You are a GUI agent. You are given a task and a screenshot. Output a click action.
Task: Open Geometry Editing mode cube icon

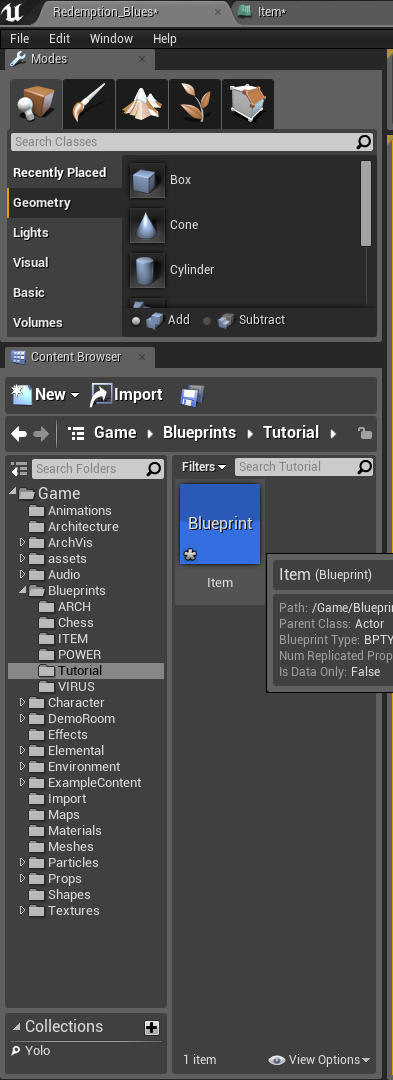(248, 104)
